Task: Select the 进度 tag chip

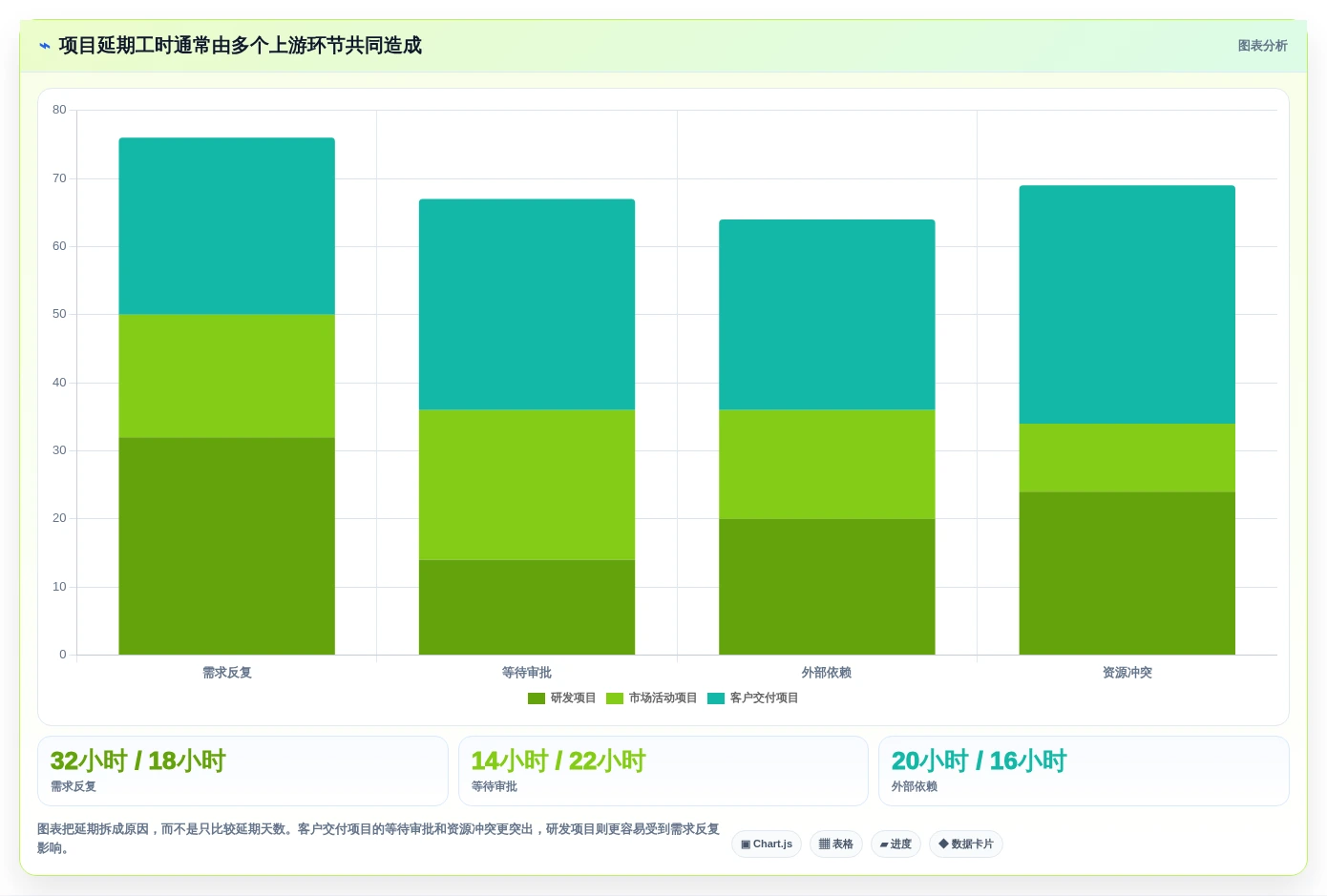Action: pyautogui.click(x=895, y=844)
